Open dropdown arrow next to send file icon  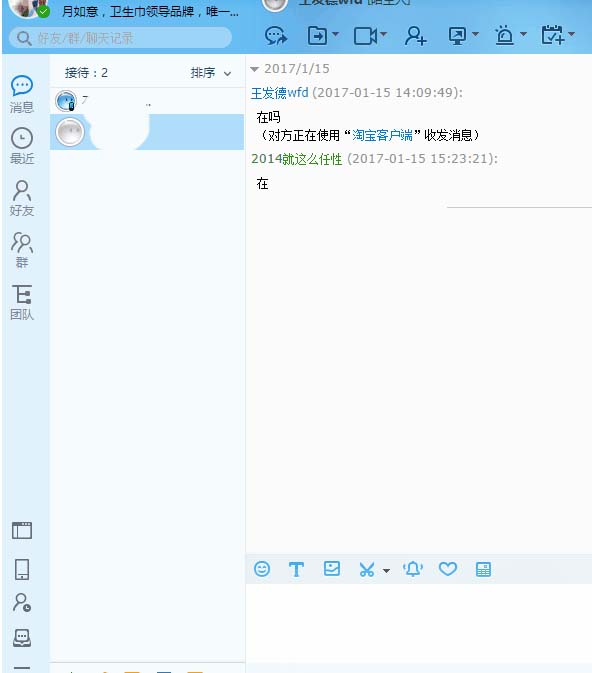pyautogui.click(x=336, y=34)
